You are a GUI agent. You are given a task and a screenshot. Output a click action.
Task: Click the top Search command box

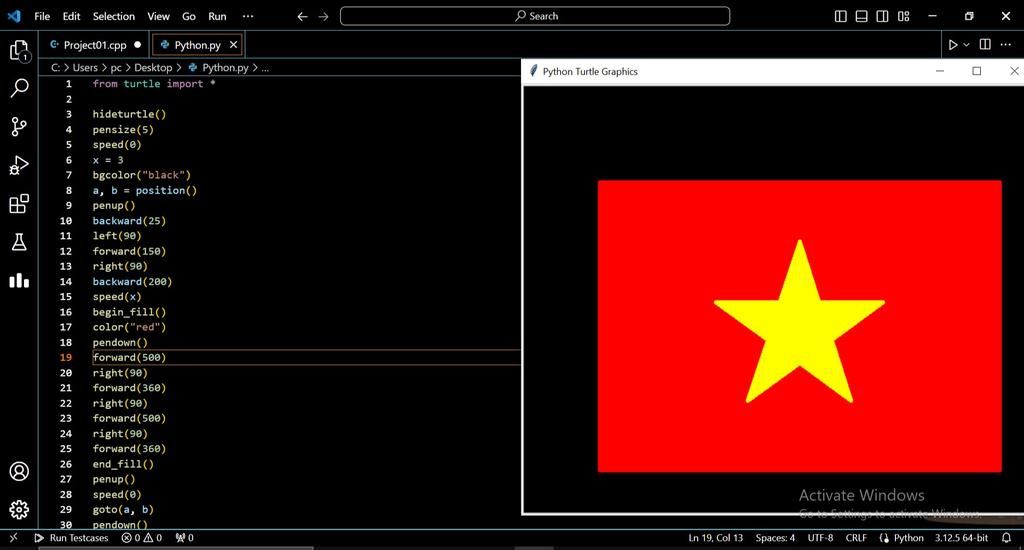(535, 16)
